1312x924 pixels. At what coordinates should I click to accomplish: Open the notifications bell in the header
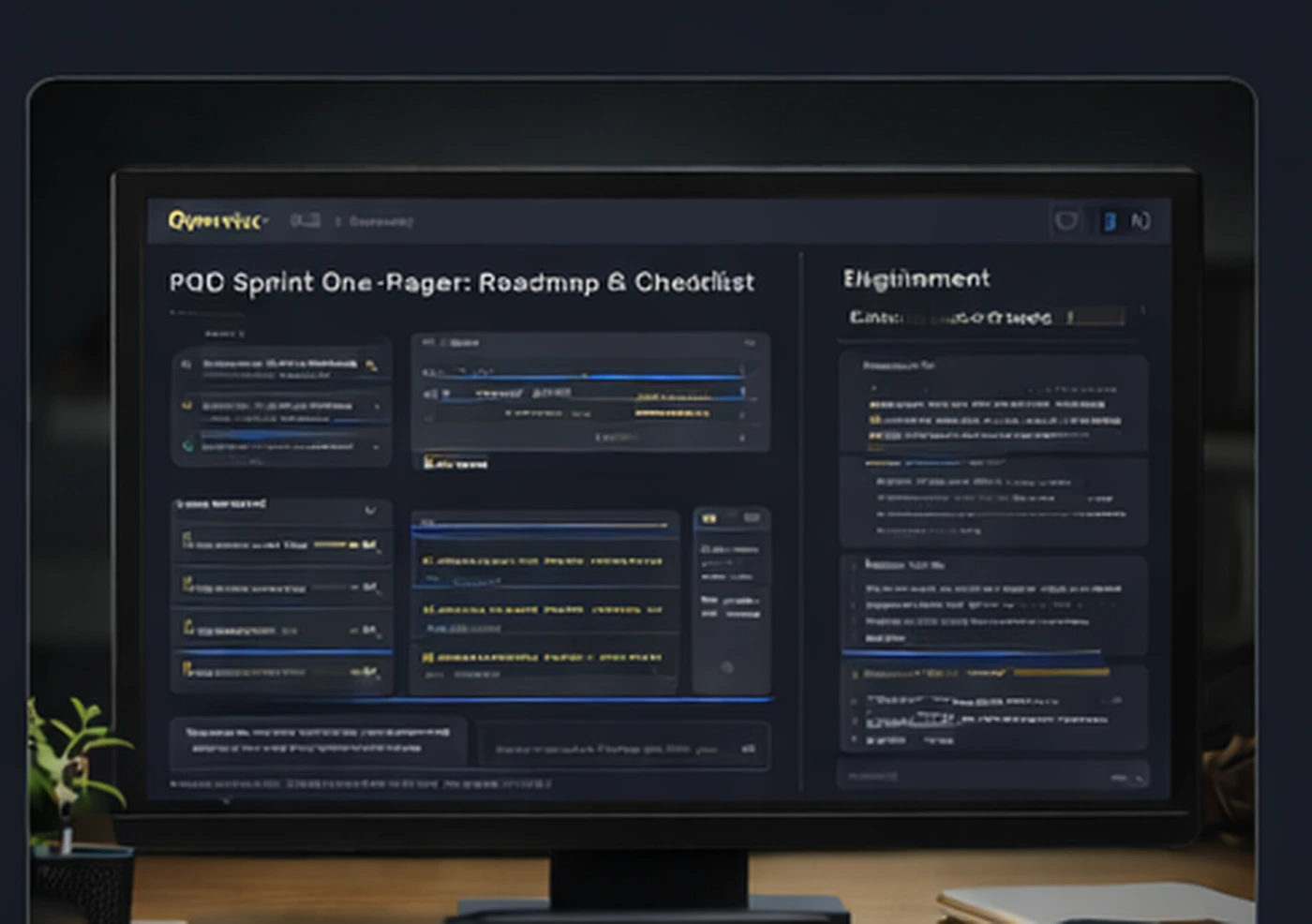point(1067,219)
